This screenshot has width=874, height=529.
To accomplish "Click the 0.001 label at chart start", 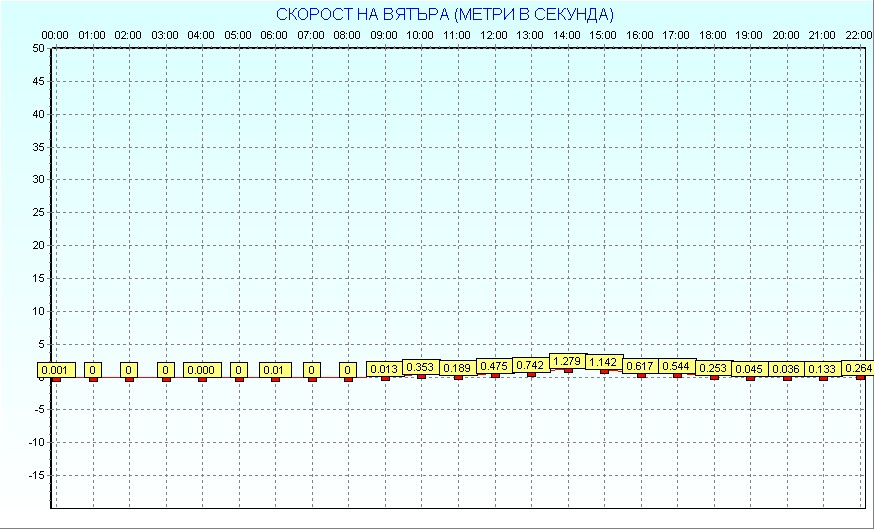I will pos(56,370).
